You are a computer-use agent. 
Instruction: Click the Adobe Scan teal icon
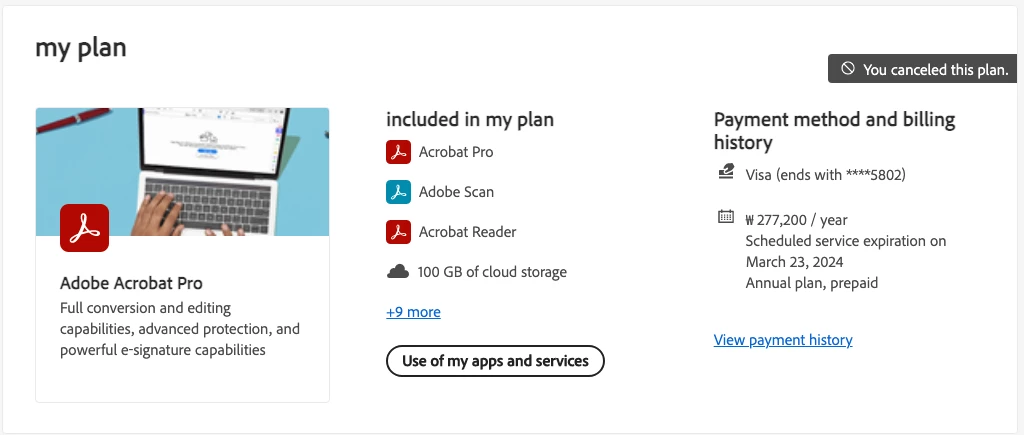[398, 192]
